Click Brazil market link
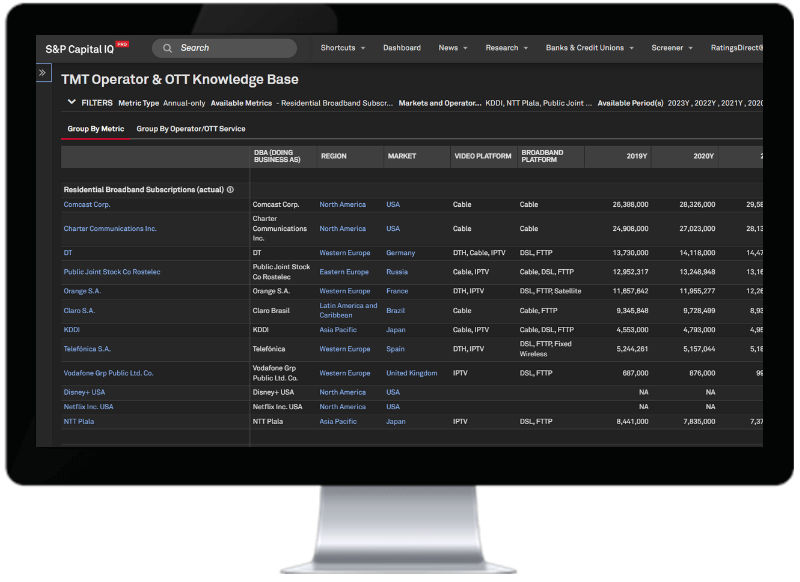 click(395, 311)
